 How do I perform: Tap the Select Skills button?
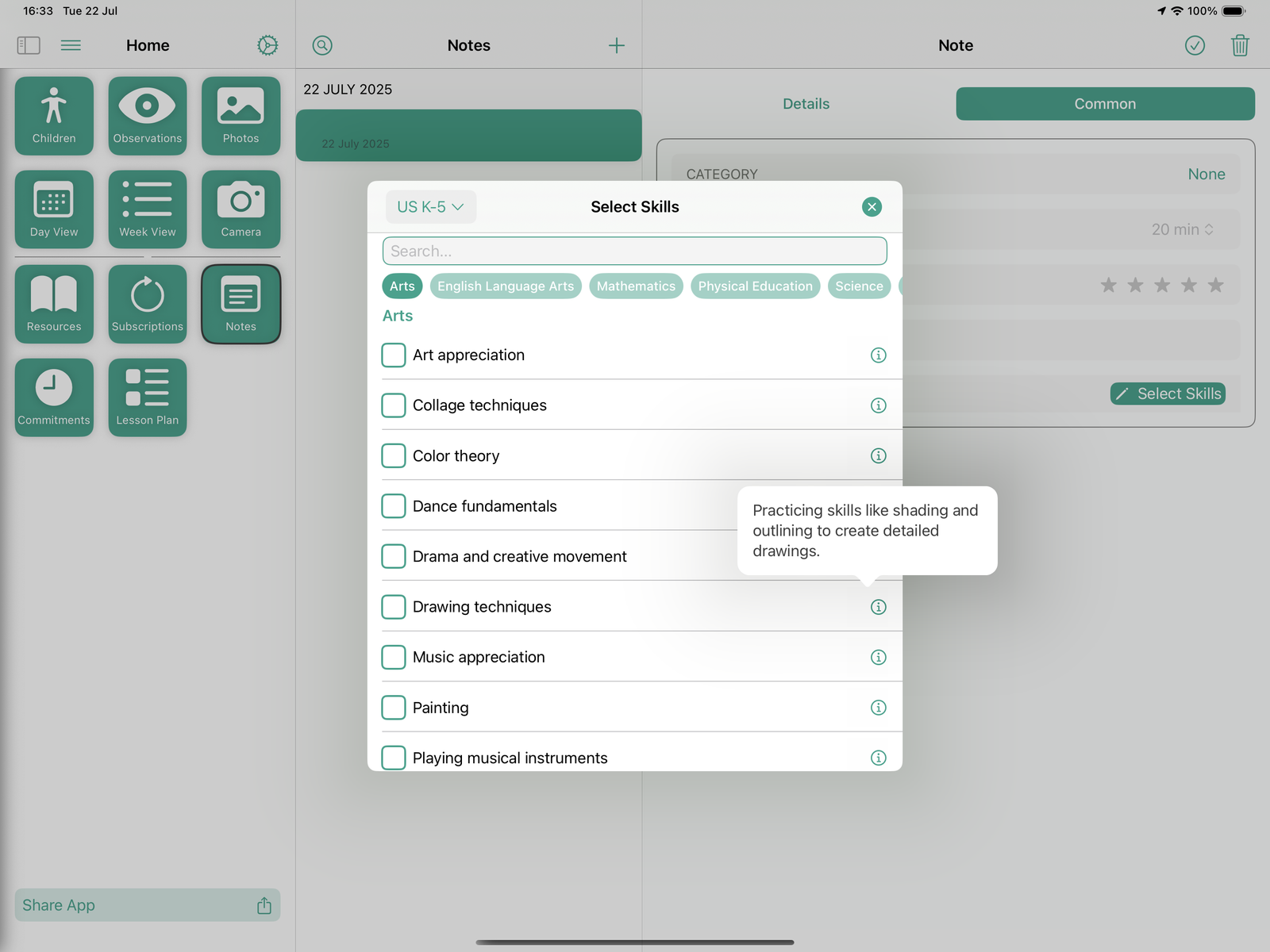click(1167, 393)
